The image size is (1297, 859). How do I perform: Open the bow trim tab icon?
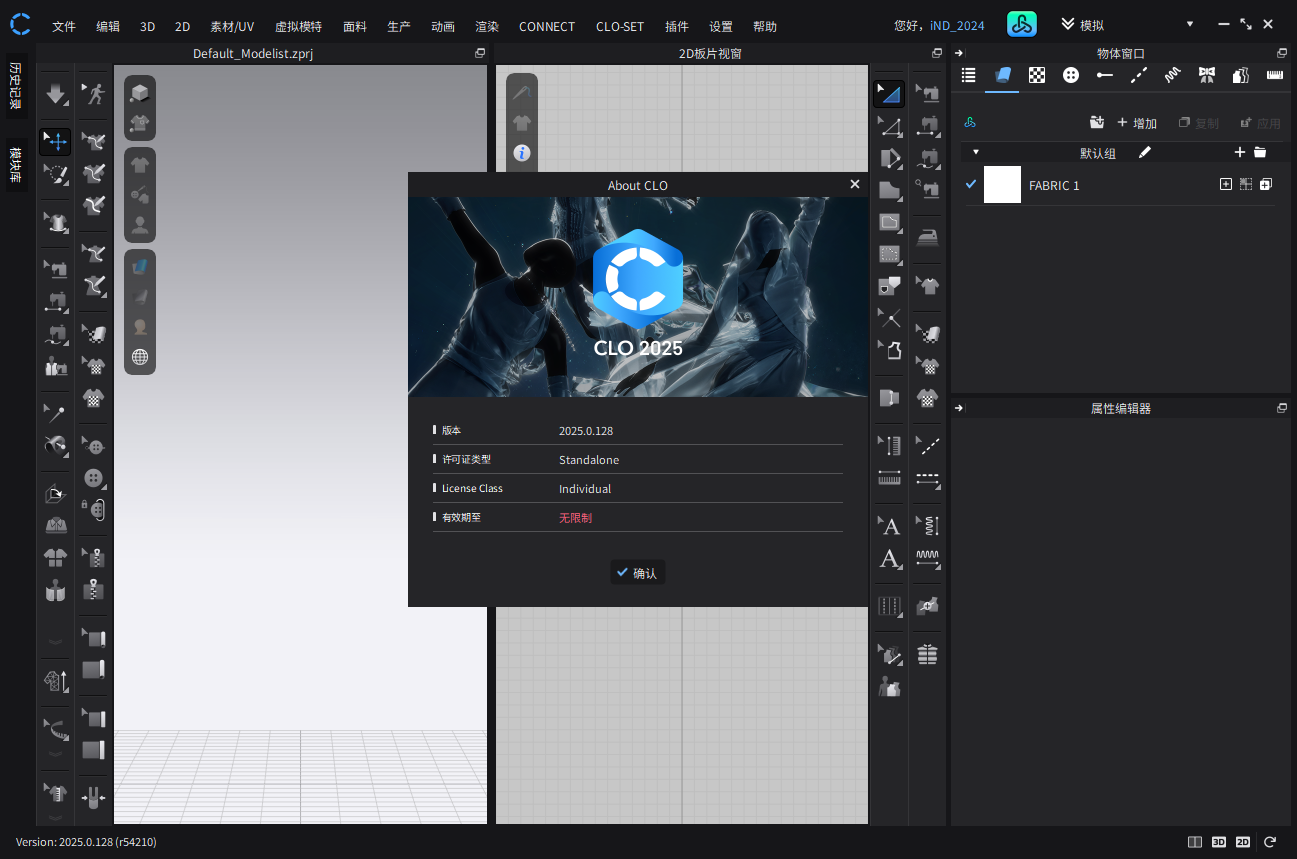pos(1206,74)
